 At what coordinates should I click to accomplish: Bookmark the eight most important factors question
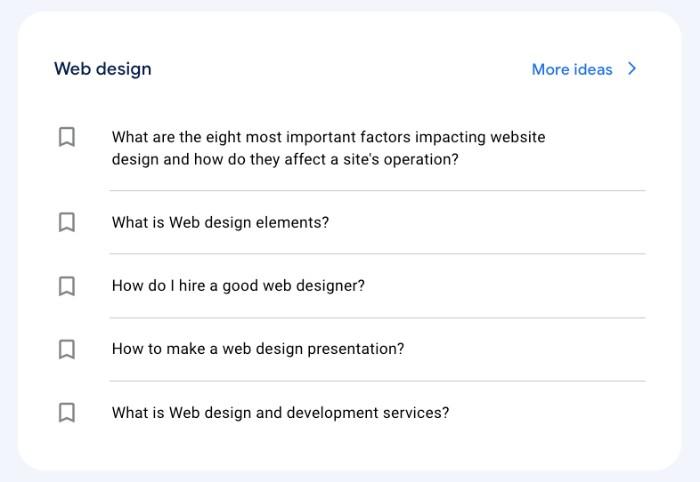coord(67,137)
